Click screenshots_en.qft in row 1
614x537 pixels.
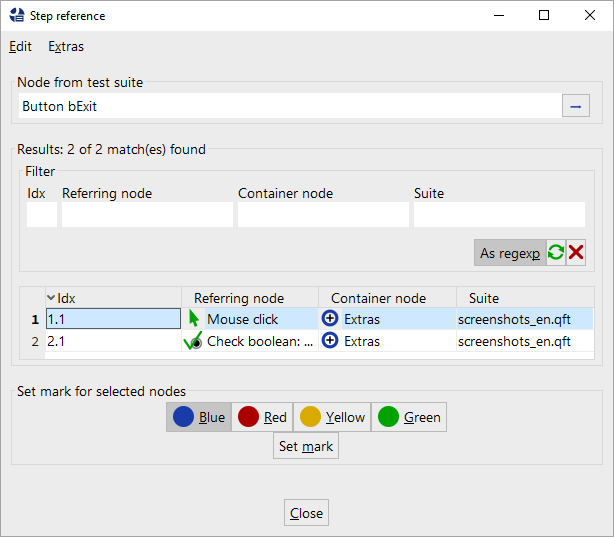[x=514, y=319]
